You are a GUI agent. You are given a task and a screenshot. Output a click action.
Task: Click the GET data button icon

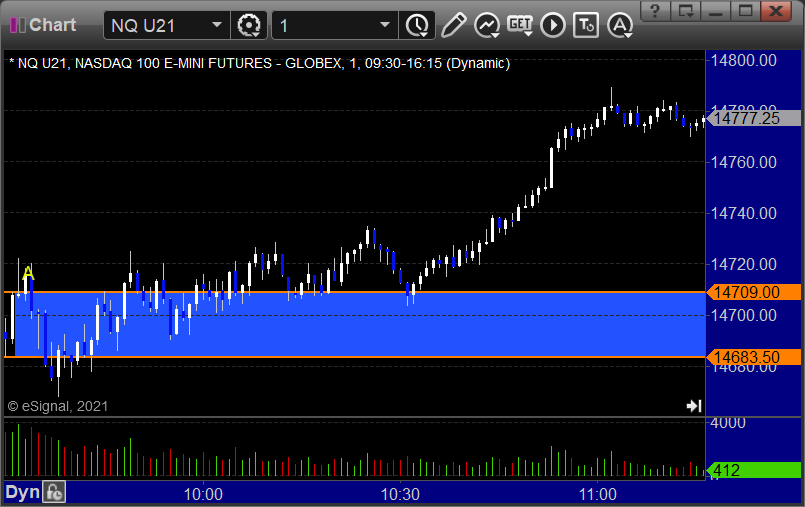tap(520, 25)
